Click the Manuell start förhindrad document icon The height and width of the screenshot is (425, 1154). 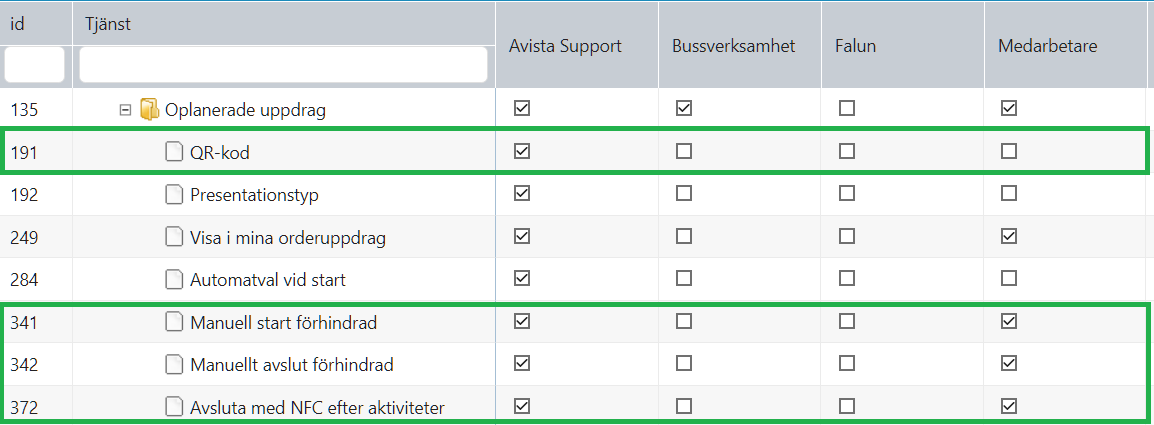173,322
